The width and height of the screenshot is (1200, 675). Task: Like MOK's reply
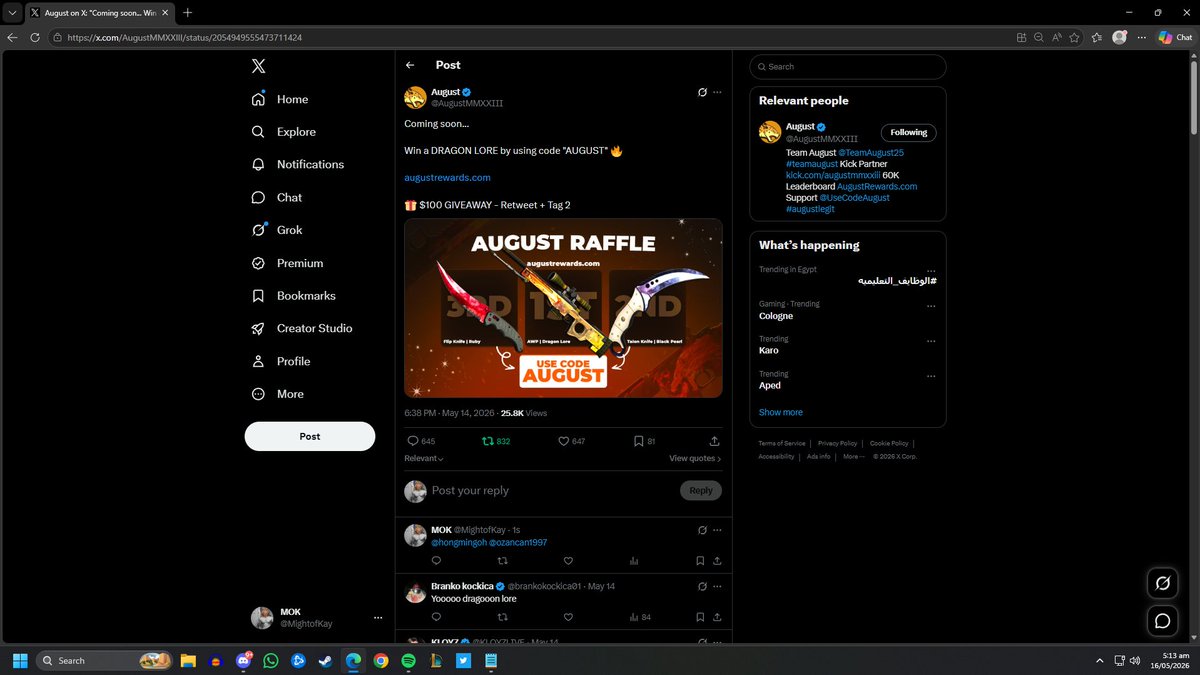pyautogui.click(x=568, y=561)
